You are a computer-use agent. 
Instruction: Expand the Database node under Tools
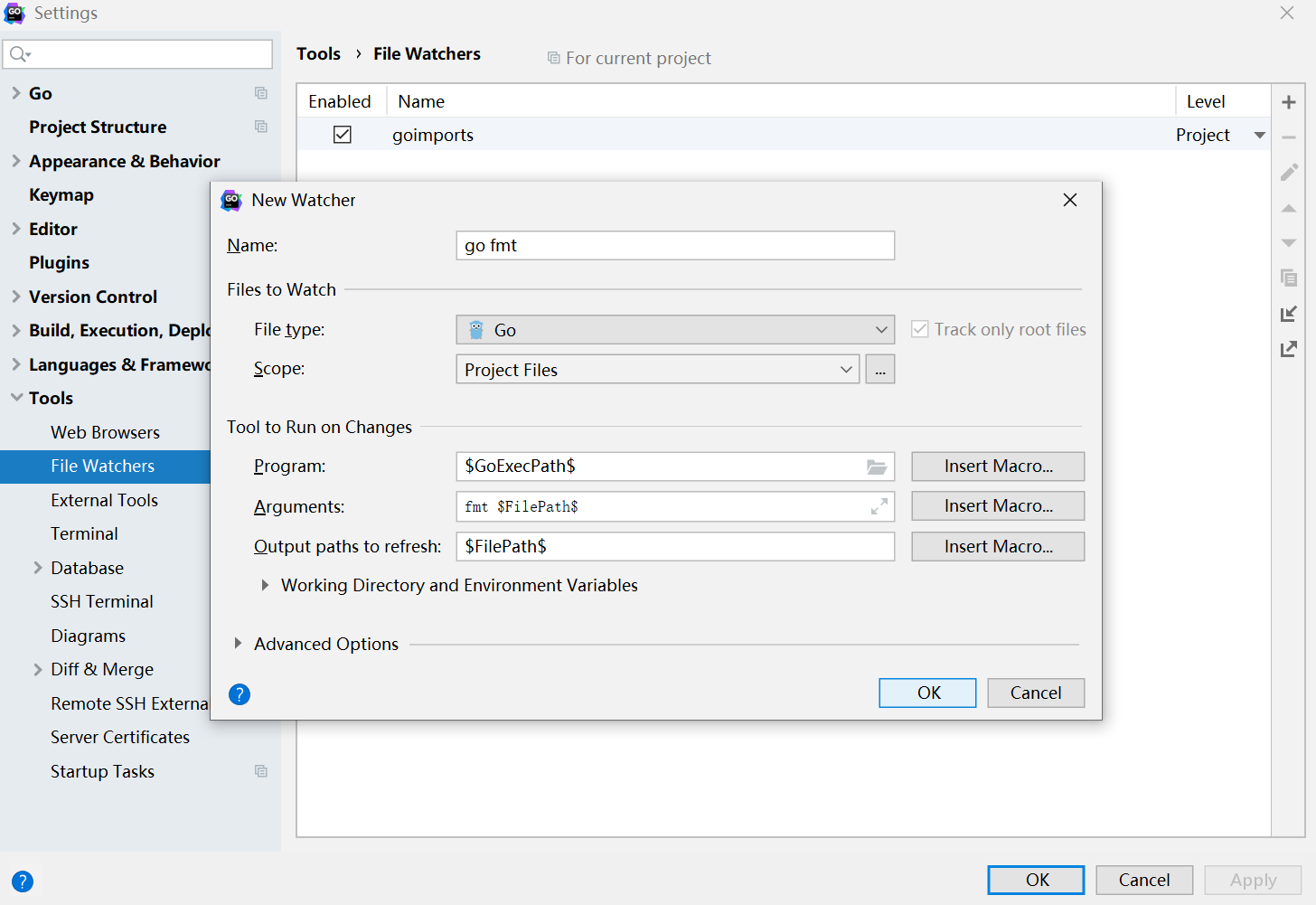(x=38, y=568)
